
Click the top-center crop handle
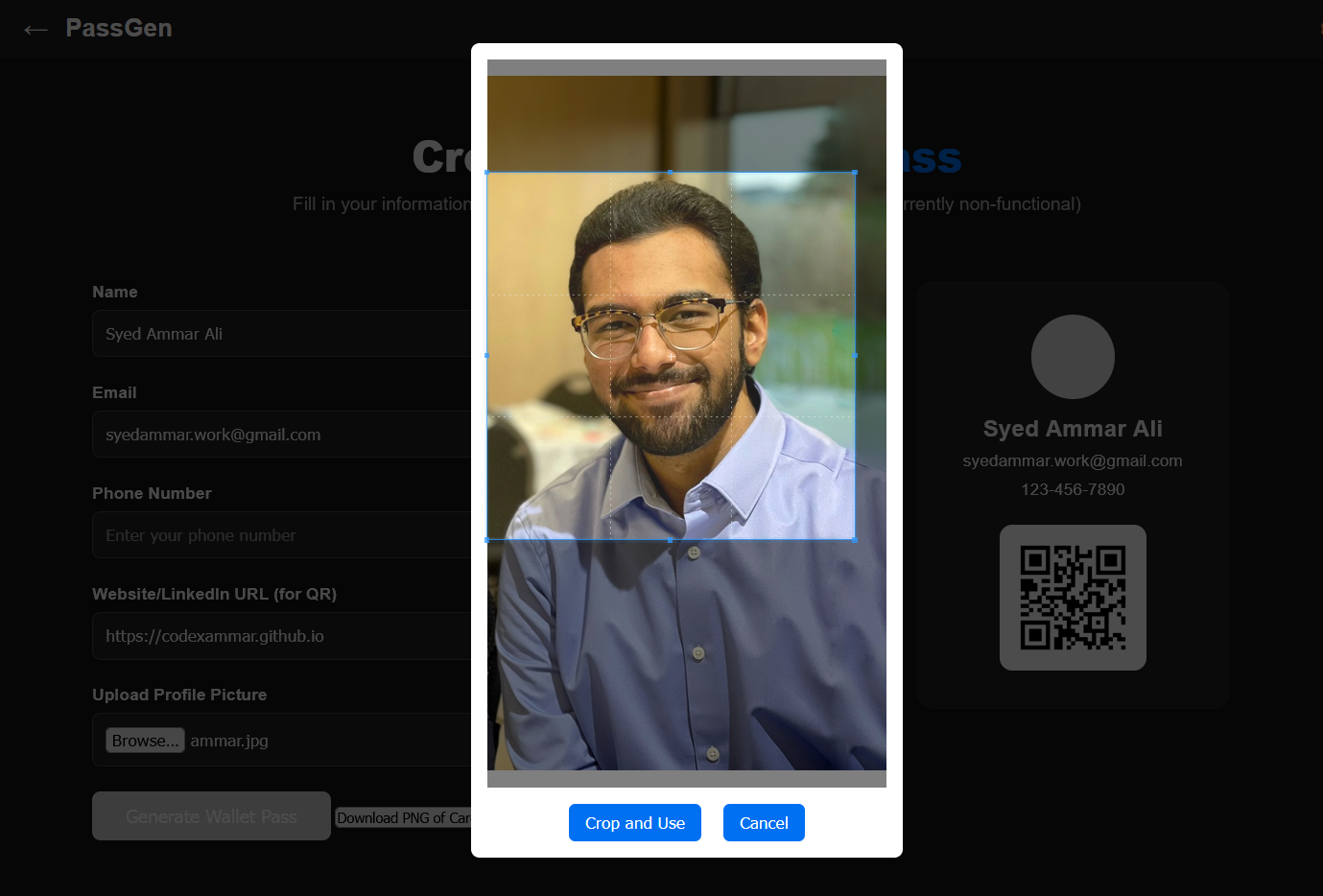(670, 173)
